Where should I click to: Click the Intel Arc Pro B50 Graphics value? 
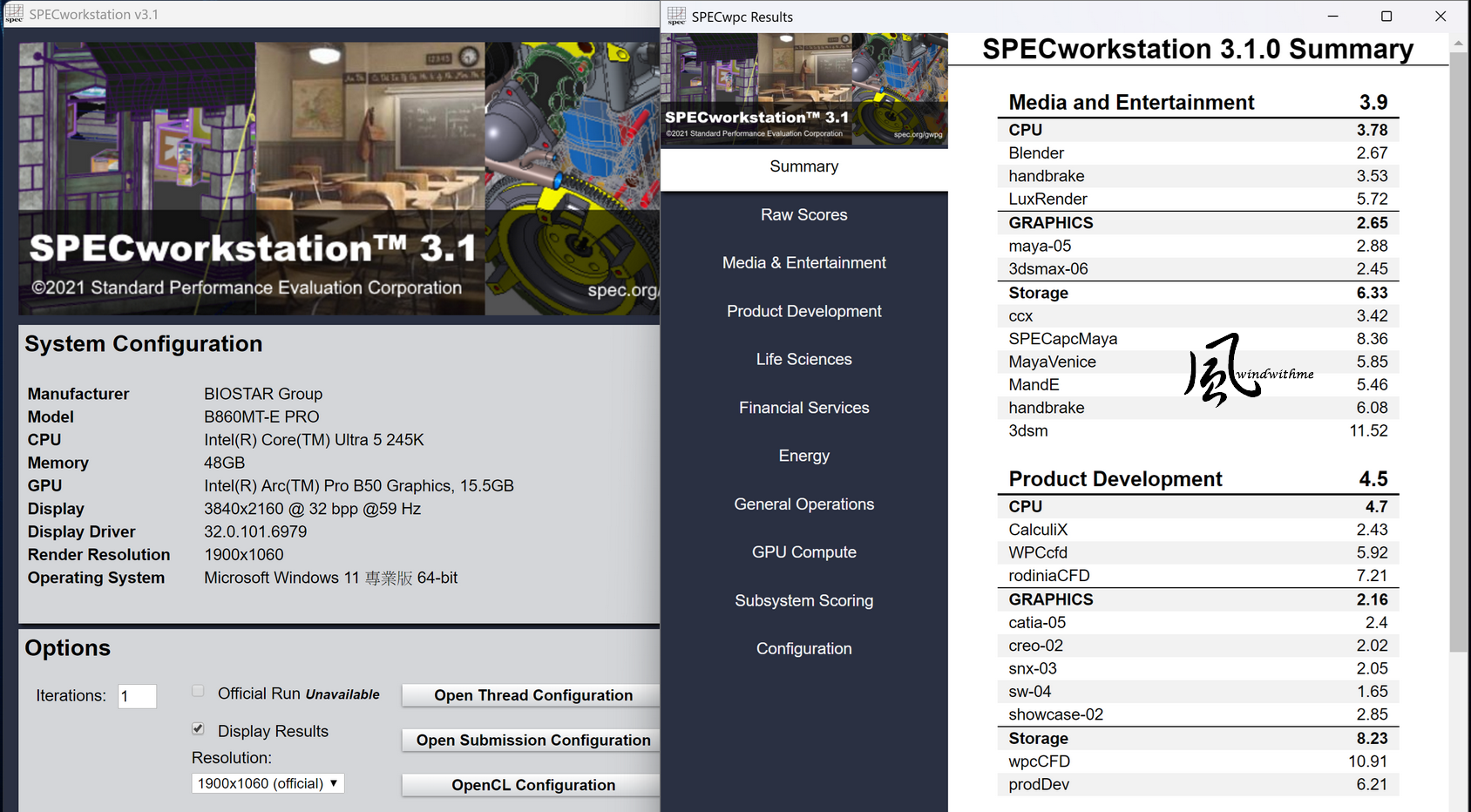359,486
